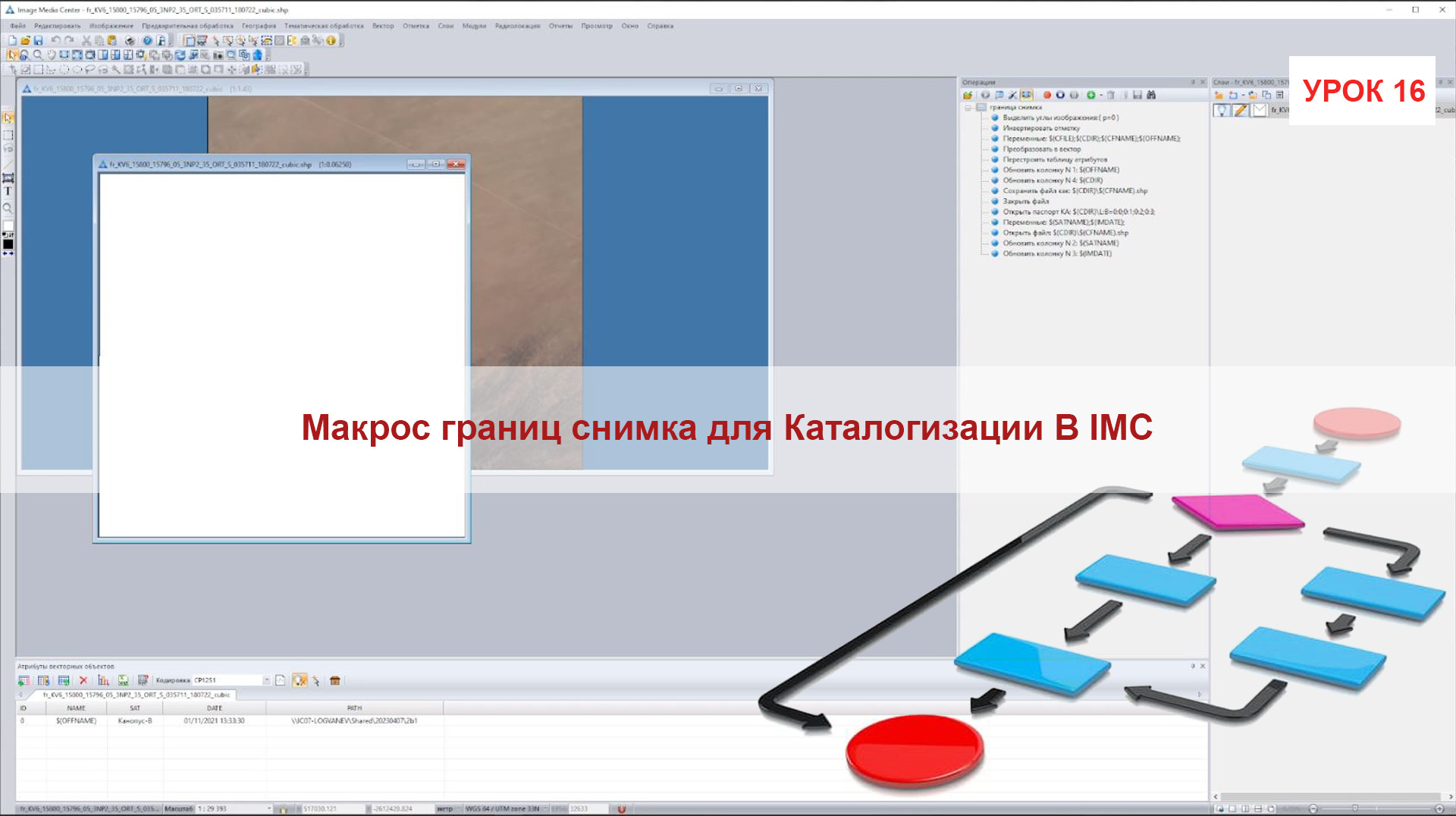Open dropdown arrow next to new layer icon in Слои panel

click(x=1243, y=95)
